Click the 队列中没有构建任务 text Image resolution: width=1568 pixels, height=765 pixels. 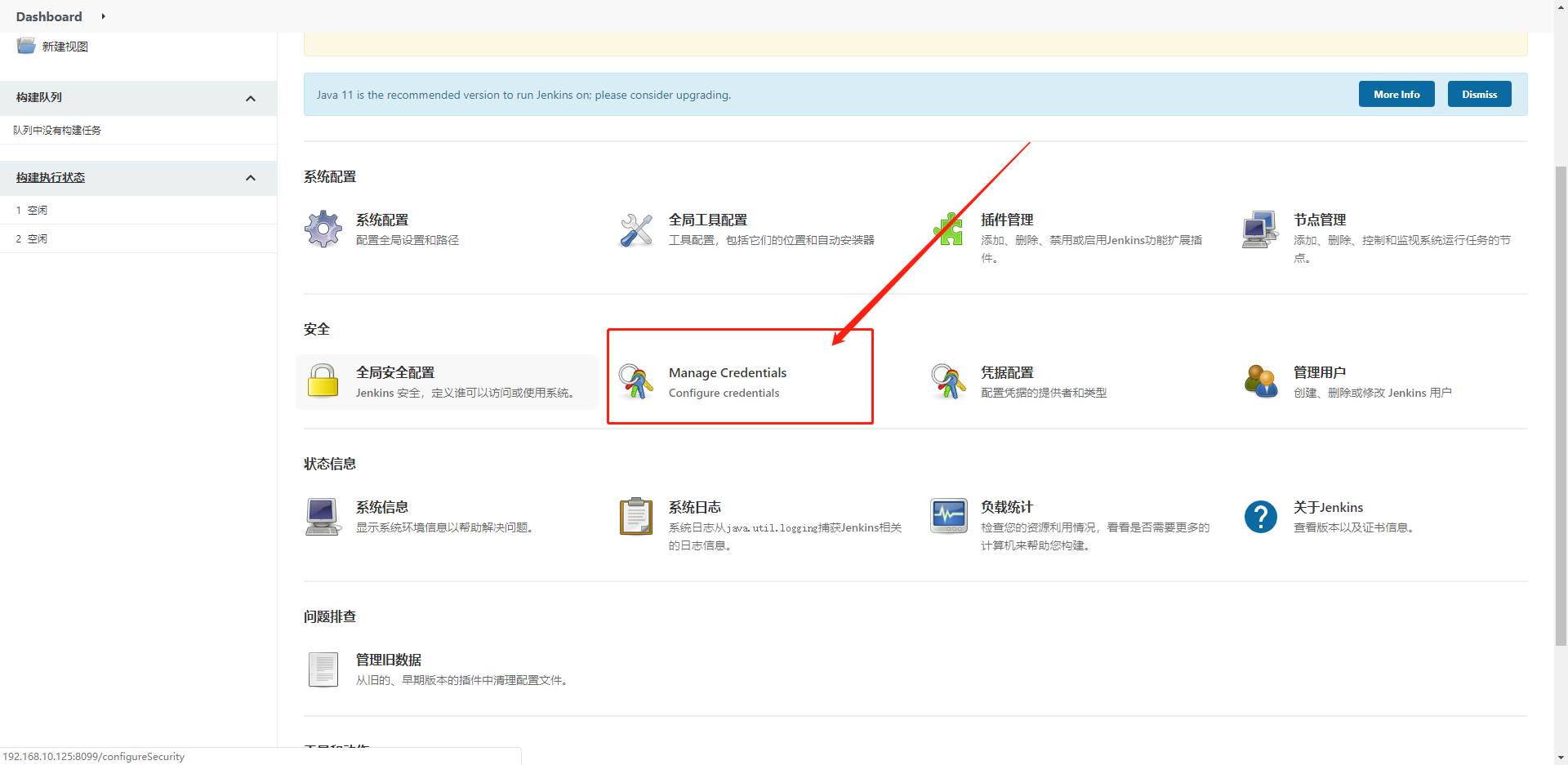57,130
